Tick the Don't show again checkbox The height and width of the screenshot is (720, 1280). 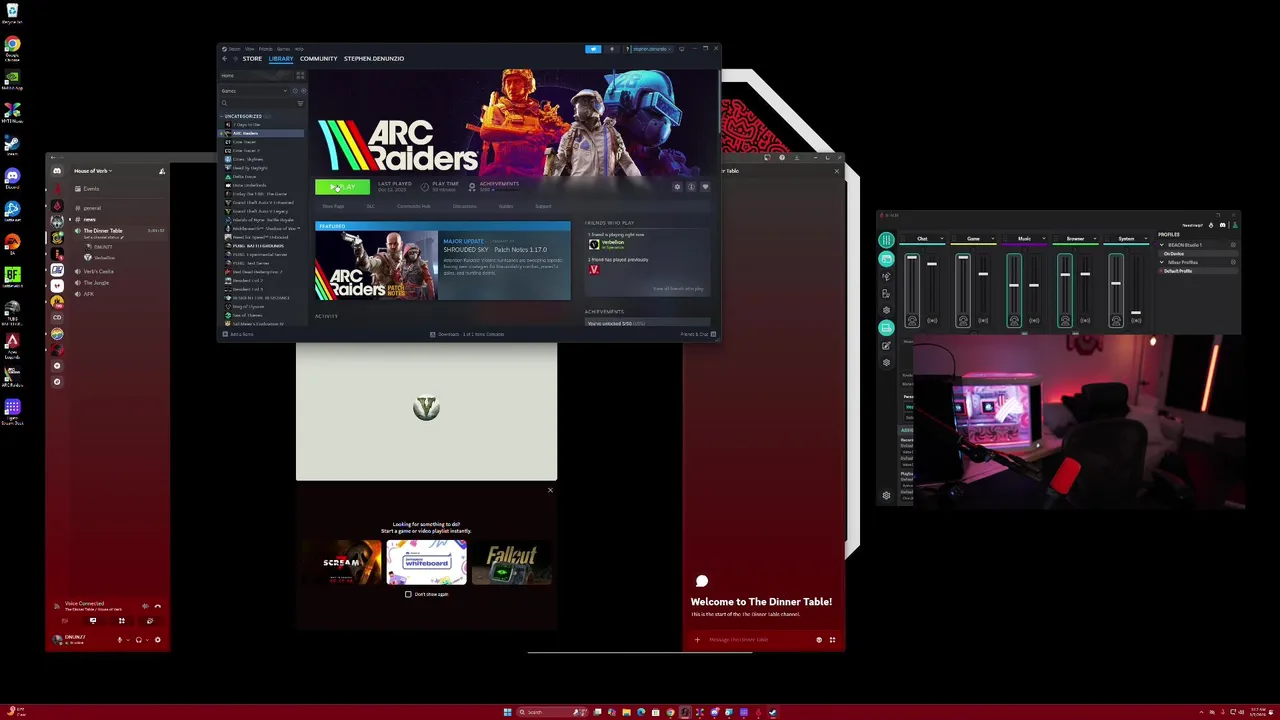click(x=408, y=594)
